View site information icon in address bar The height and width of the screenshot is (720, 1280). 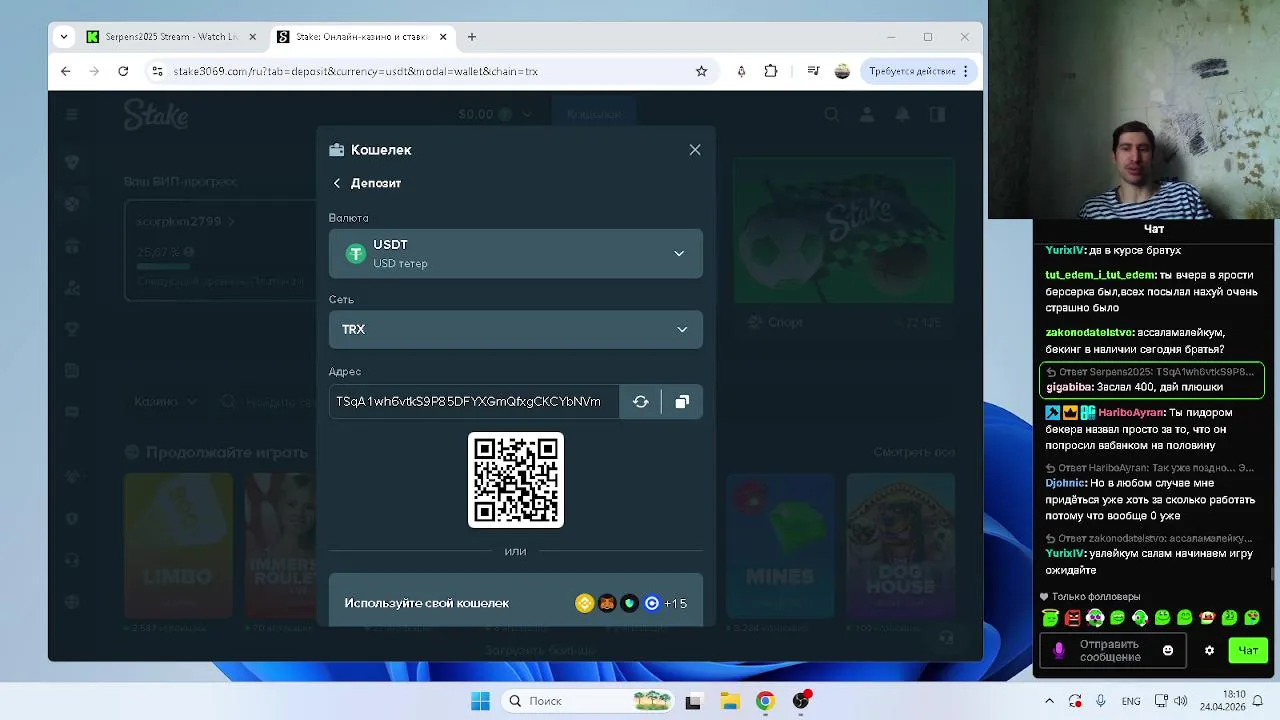pyautogui.click(x=156, y=71)
